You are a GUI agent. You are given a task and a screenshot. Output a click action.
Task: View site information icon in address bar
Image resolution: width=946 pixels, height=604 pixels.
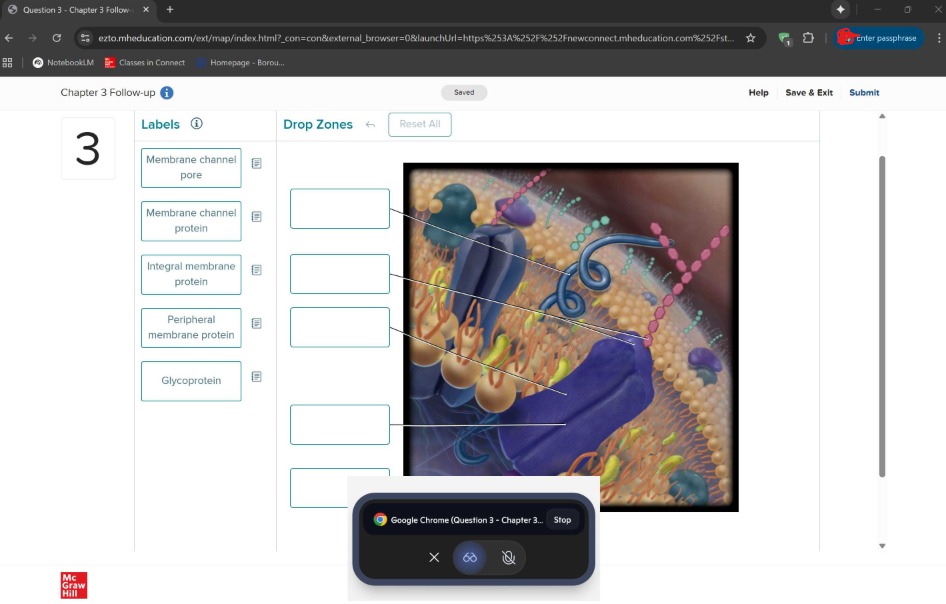pyautogui.click(x=85, y=38)
